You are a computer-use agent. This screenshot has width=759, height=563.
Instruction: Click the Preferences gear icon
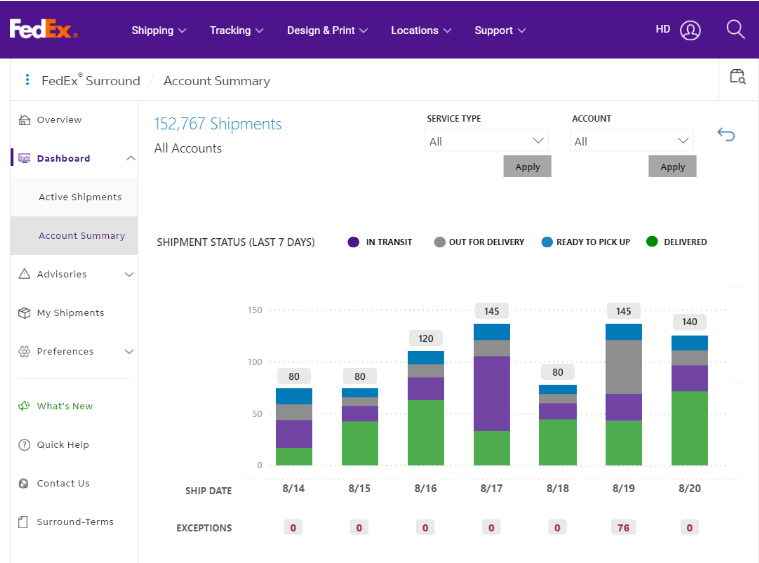tap(24, 351)
